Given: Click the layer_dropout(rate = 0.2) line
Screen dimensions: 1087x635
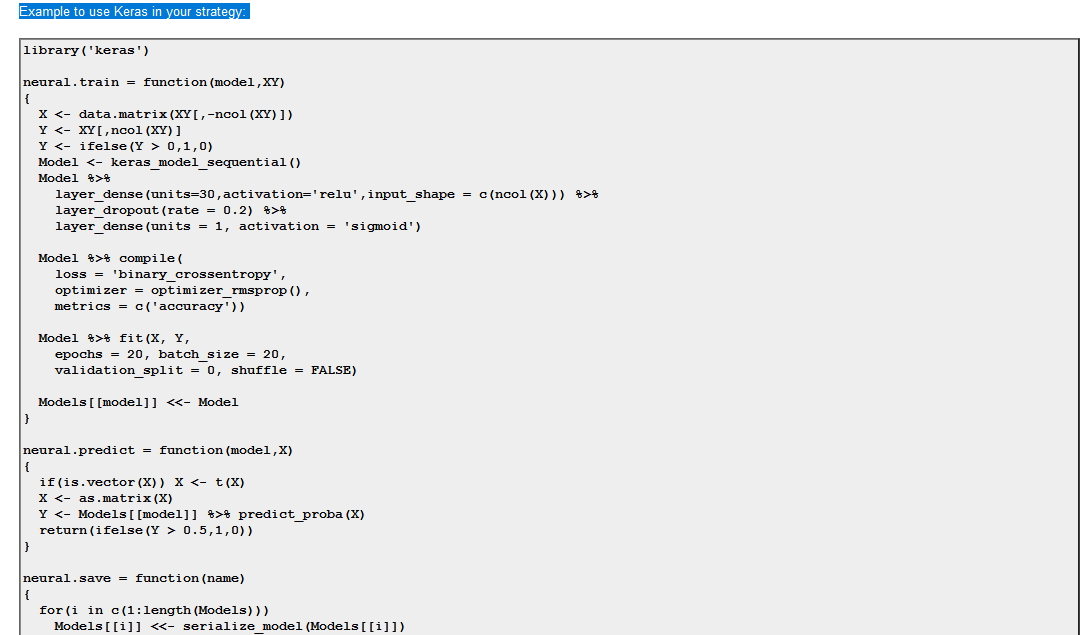Looking at the screenshot, I should pos(171,210).
